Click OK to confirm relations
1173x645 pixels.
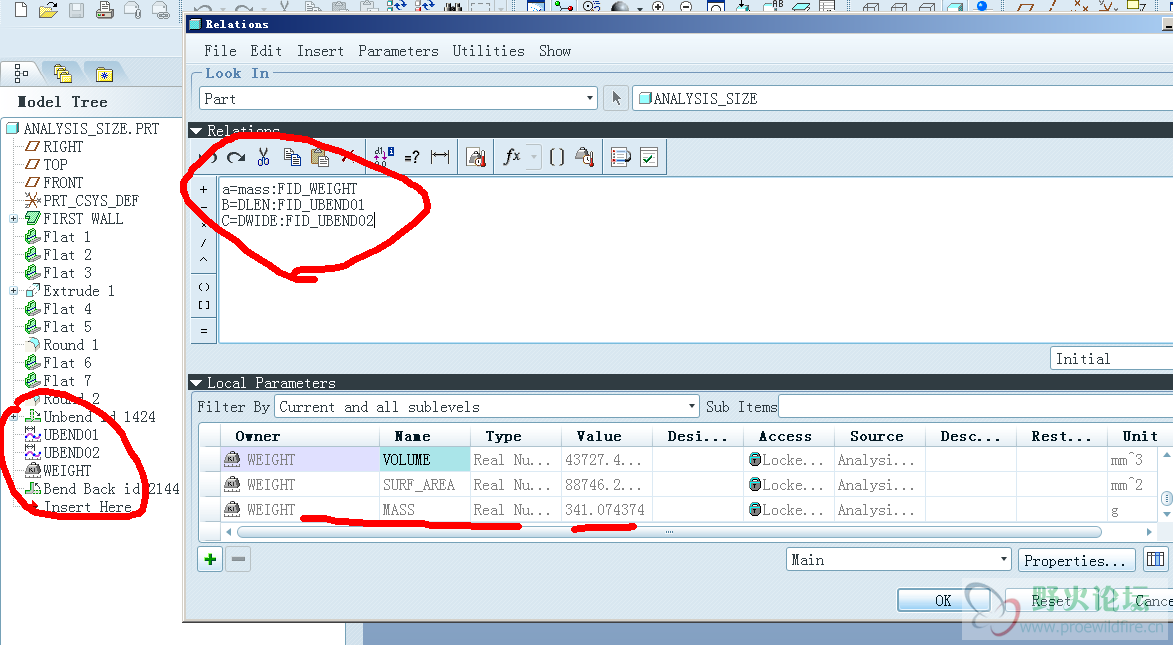pos(943,600)
